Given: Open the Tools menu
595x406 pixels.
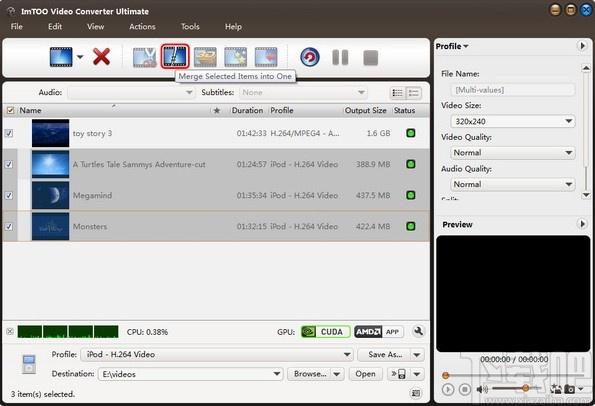Looking at the screenshot, I should [190, 27].
